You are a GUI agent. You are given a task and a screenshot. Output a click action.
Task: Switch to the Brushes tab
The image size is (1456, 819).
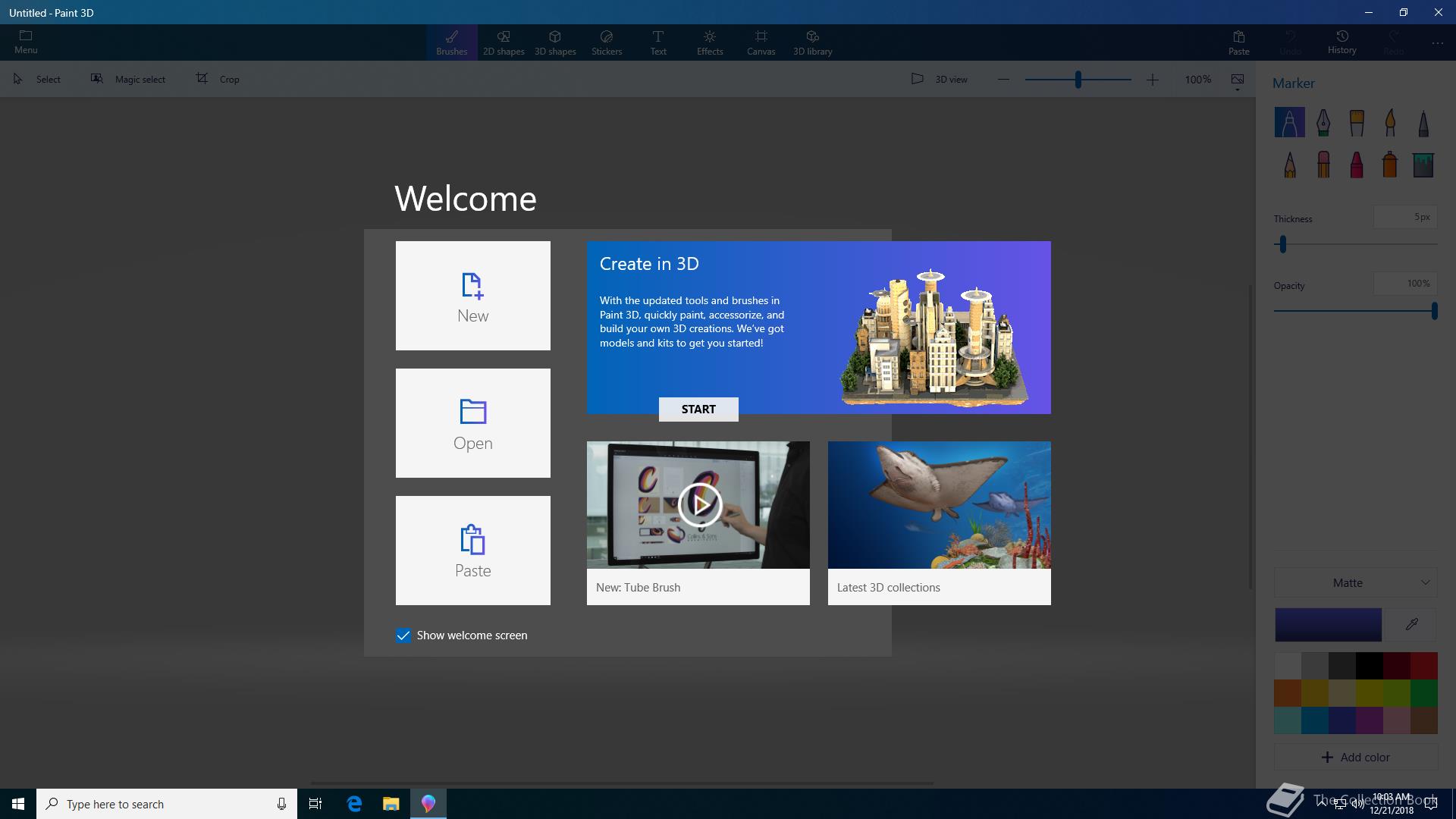[451, 42]
